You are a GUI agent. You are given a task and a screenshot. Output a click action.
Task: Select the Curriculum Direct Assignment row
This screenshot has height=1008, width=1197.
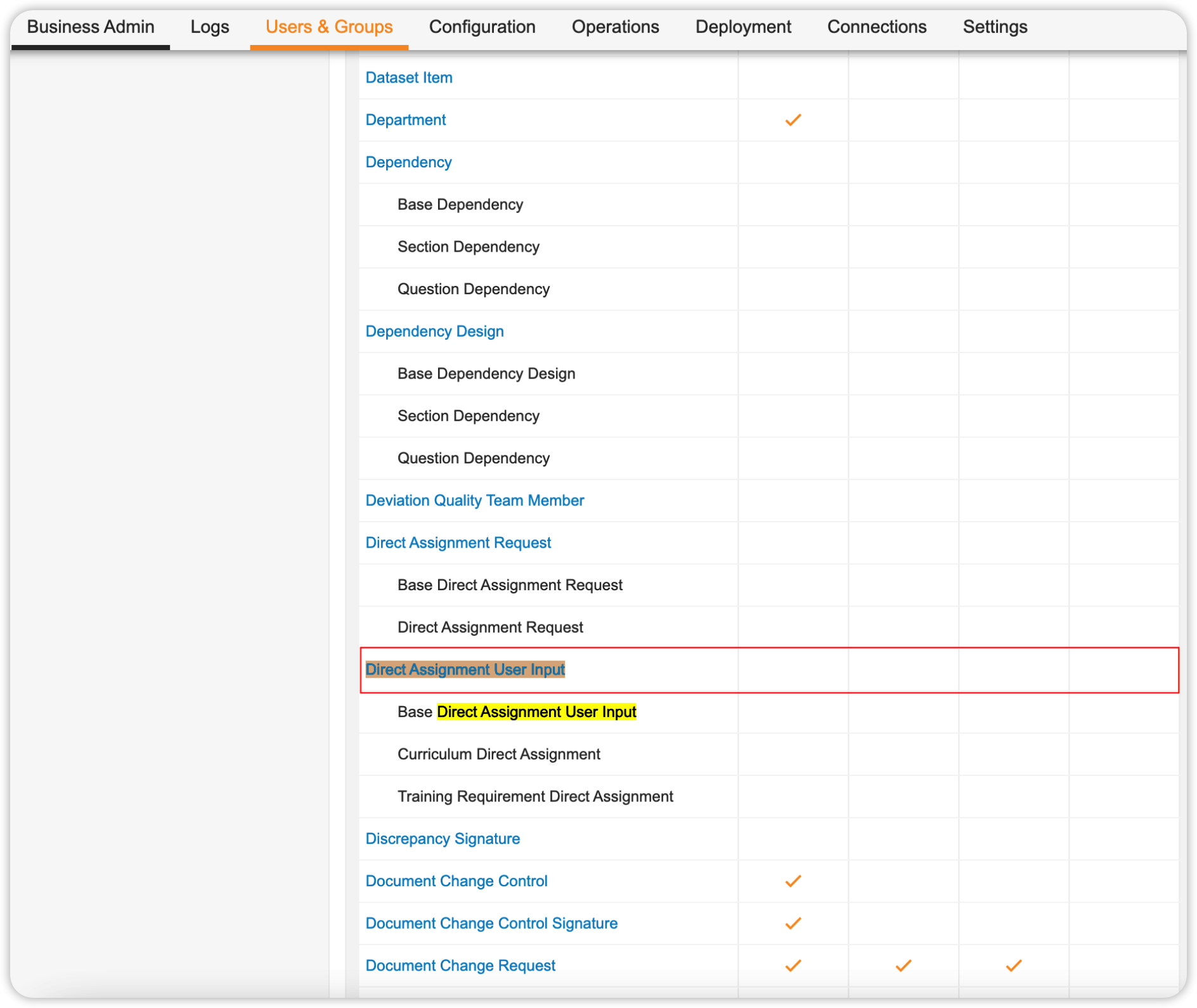[x=498, y=754]
